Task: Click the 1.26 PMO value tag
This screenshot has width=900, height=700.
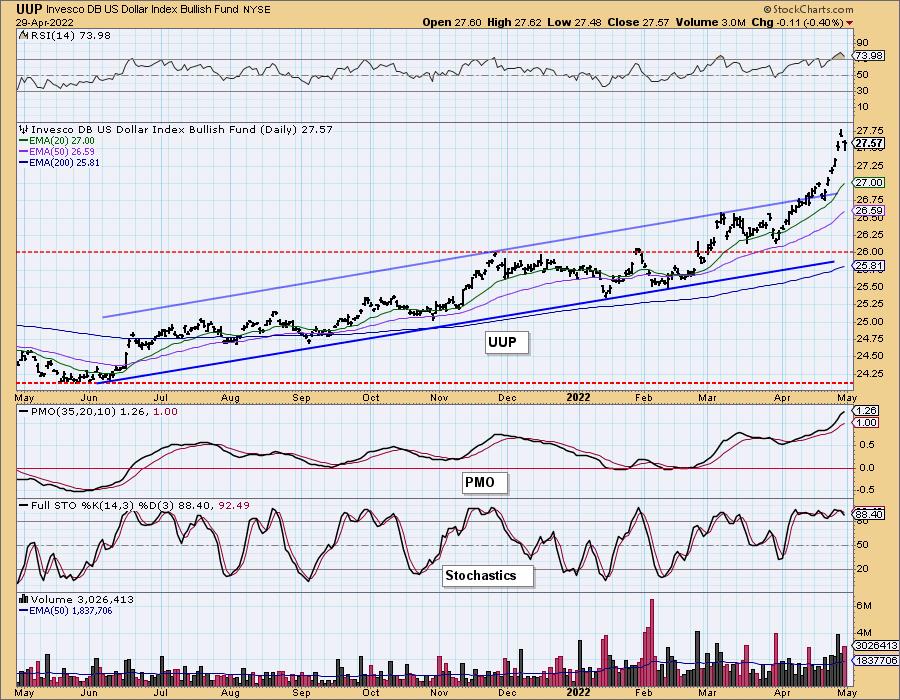Action: 867,411
